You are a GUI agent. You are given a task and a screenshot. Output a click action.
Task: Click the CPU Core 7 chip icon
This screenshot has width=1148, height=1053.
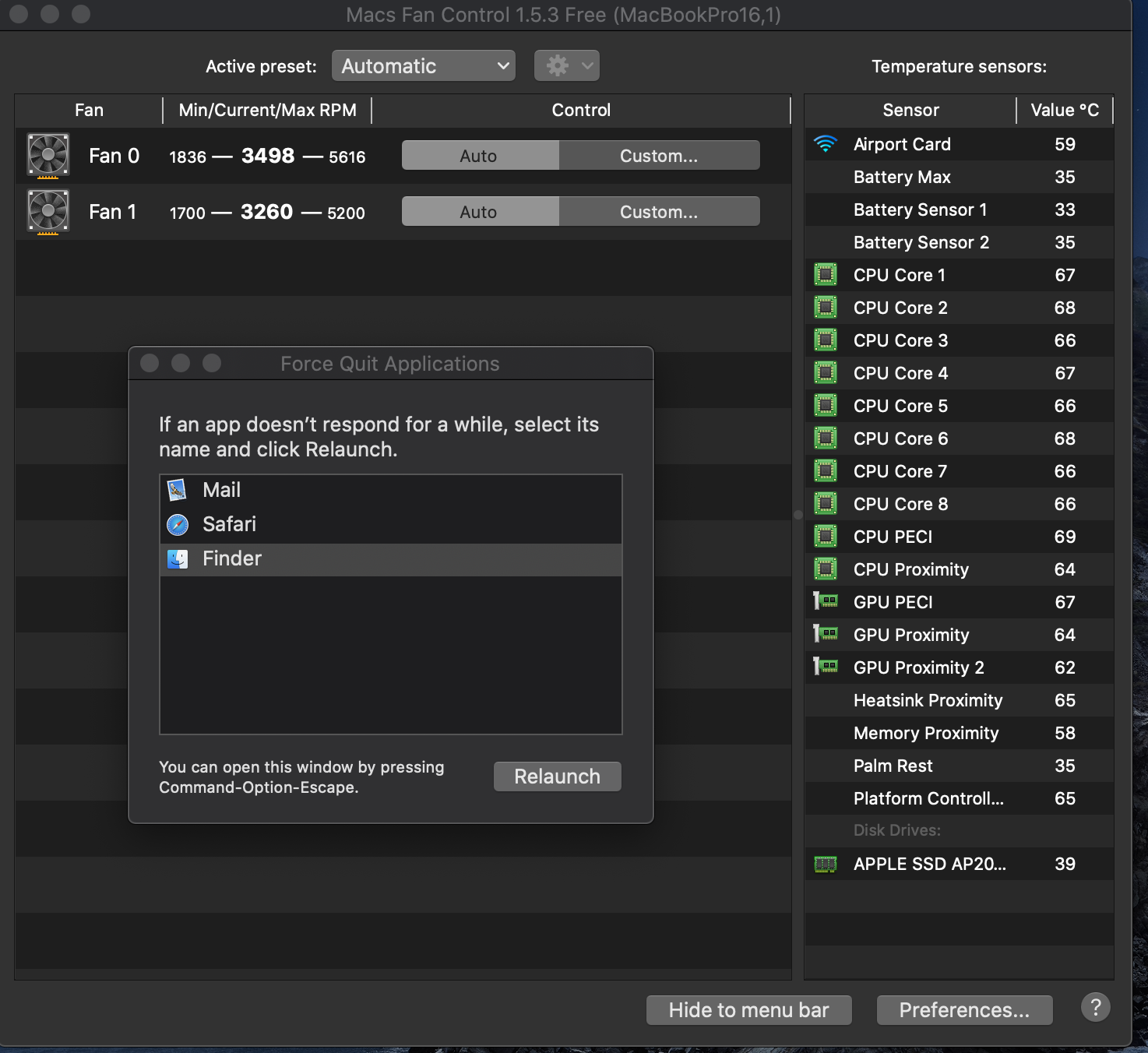pos(826,471)
